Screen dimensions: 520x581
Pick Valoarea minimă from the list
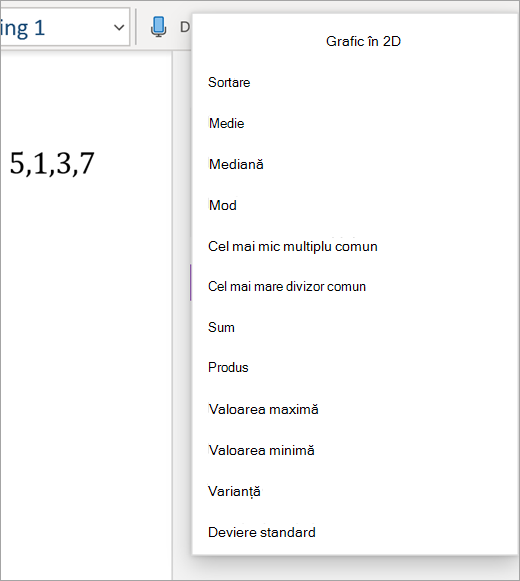point(261,451)
